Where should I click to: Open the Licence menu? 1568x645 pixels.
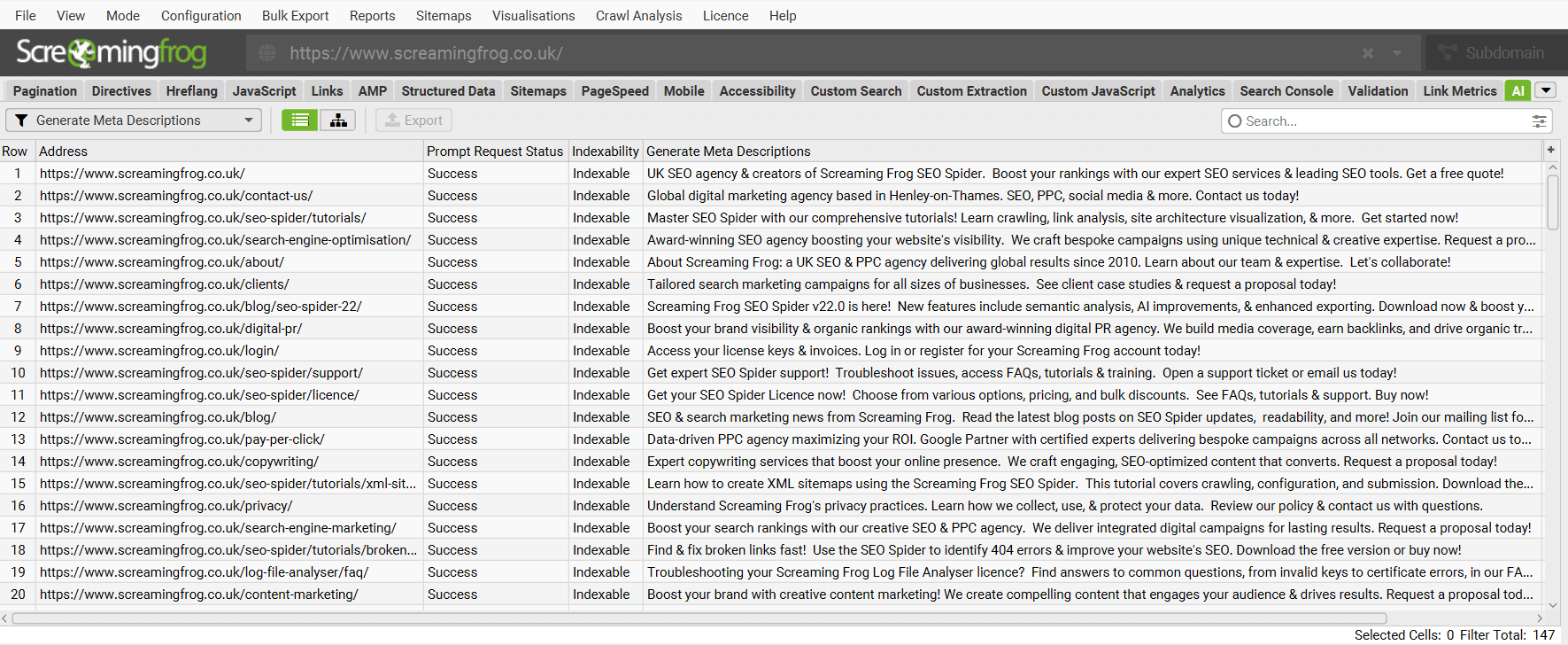pos(725,16)
